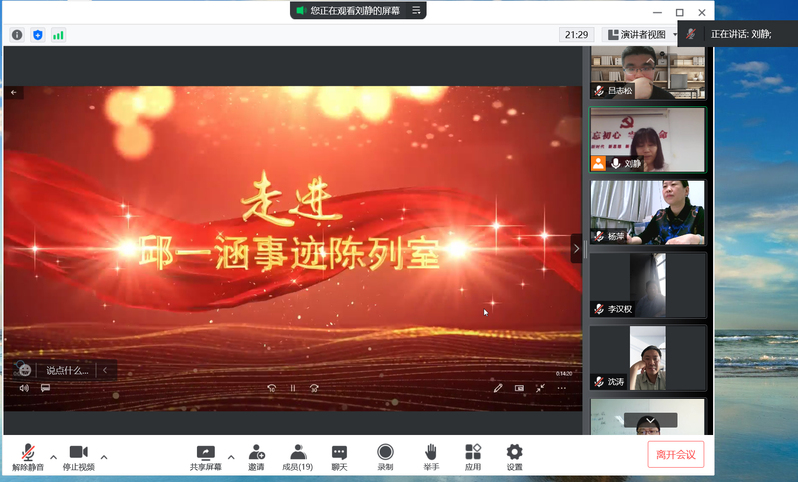The width and height of the screenshot is (798, 482).
Task: Toggle the video volume speaker icon
Action: [24, 388]
